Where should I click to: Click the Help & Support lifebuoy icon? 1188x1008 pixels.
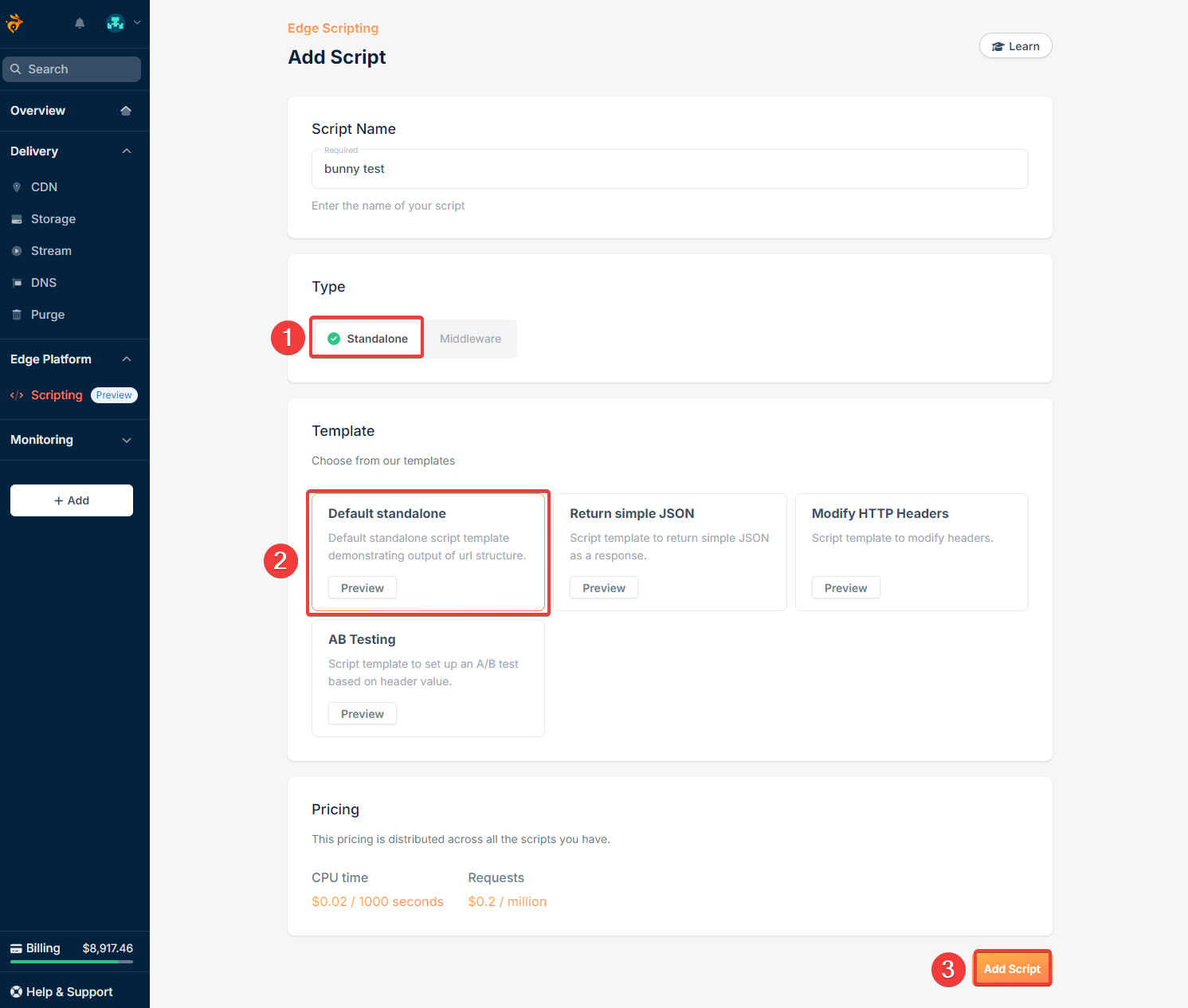[16, 992]
